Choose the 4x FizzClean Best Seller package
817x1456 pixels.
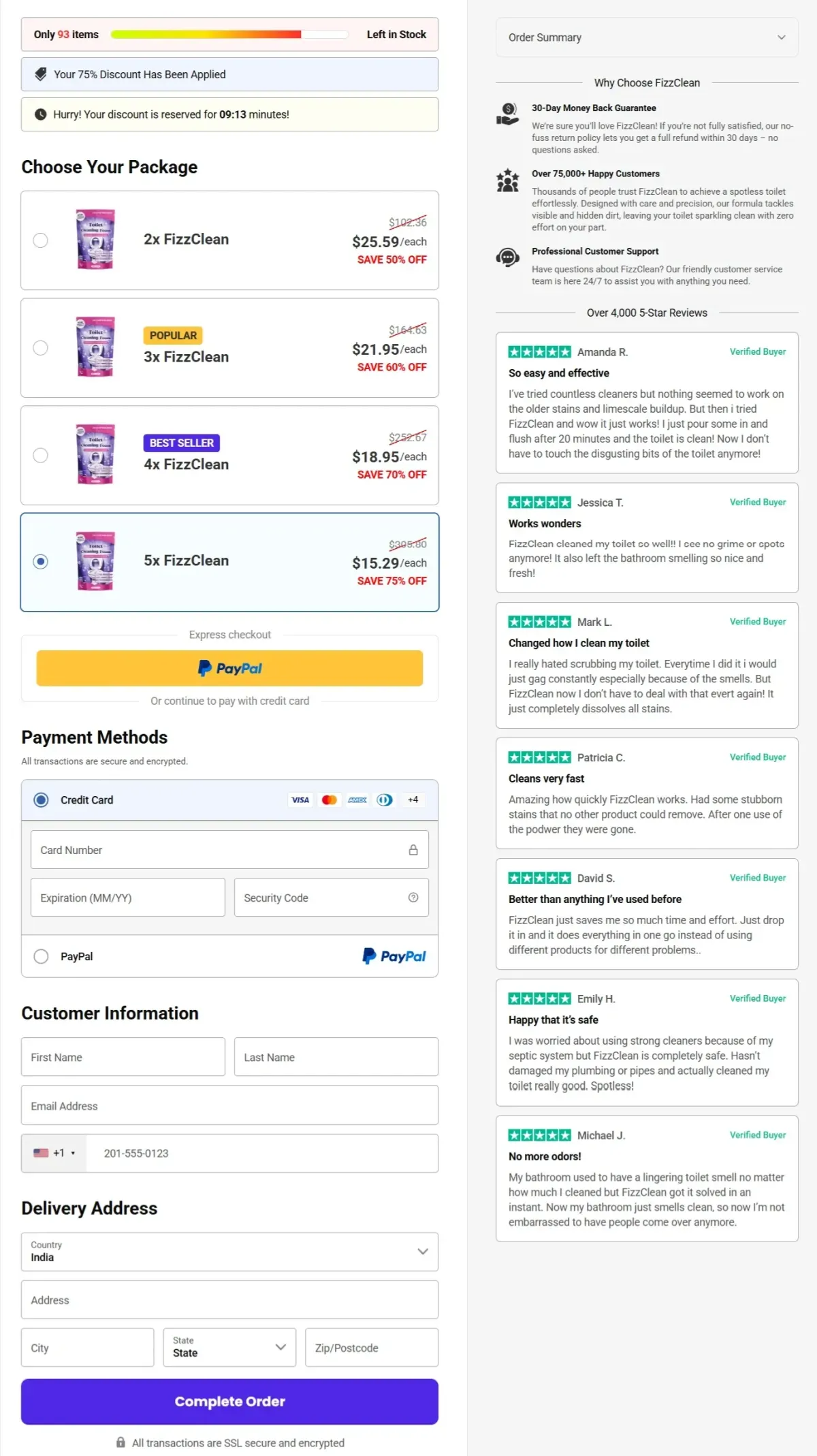[x=41, y=454]
